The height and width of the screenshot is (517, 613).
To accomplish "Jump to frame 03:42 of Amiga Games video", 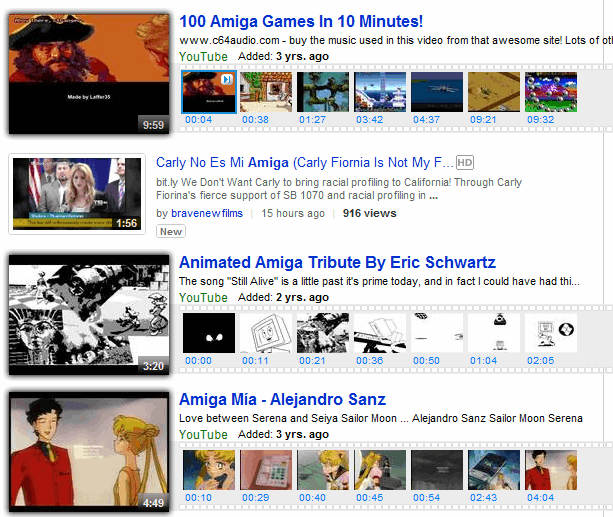I will [380, 92].
